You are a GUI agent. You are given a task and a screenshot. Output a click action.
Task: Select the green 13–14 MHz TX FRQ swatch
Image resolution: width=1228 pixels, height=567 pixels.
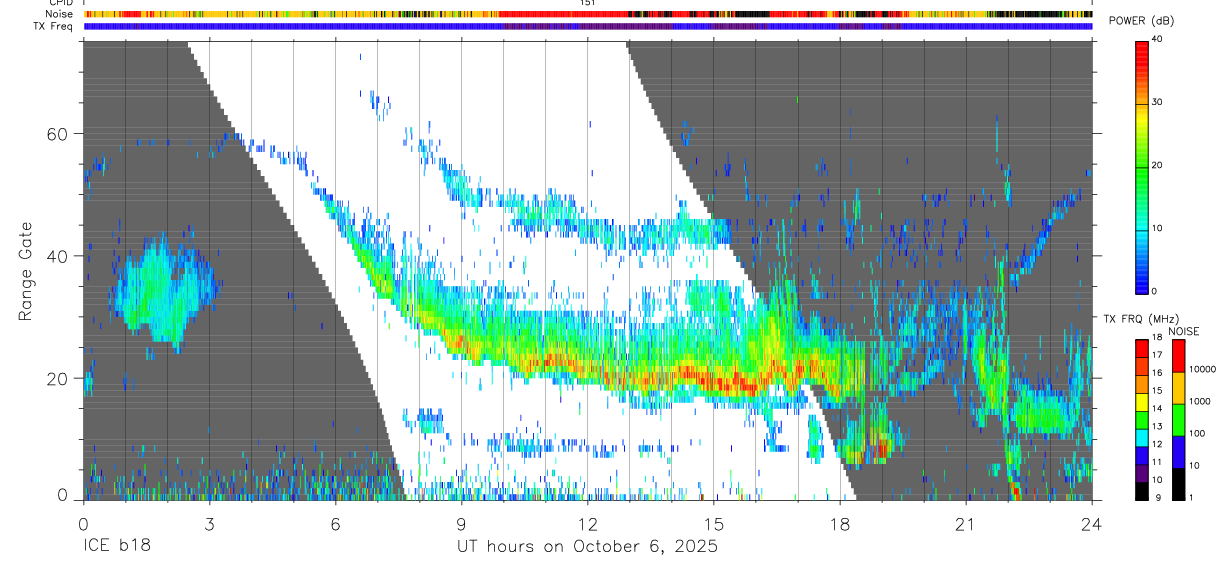point(1141,420)
